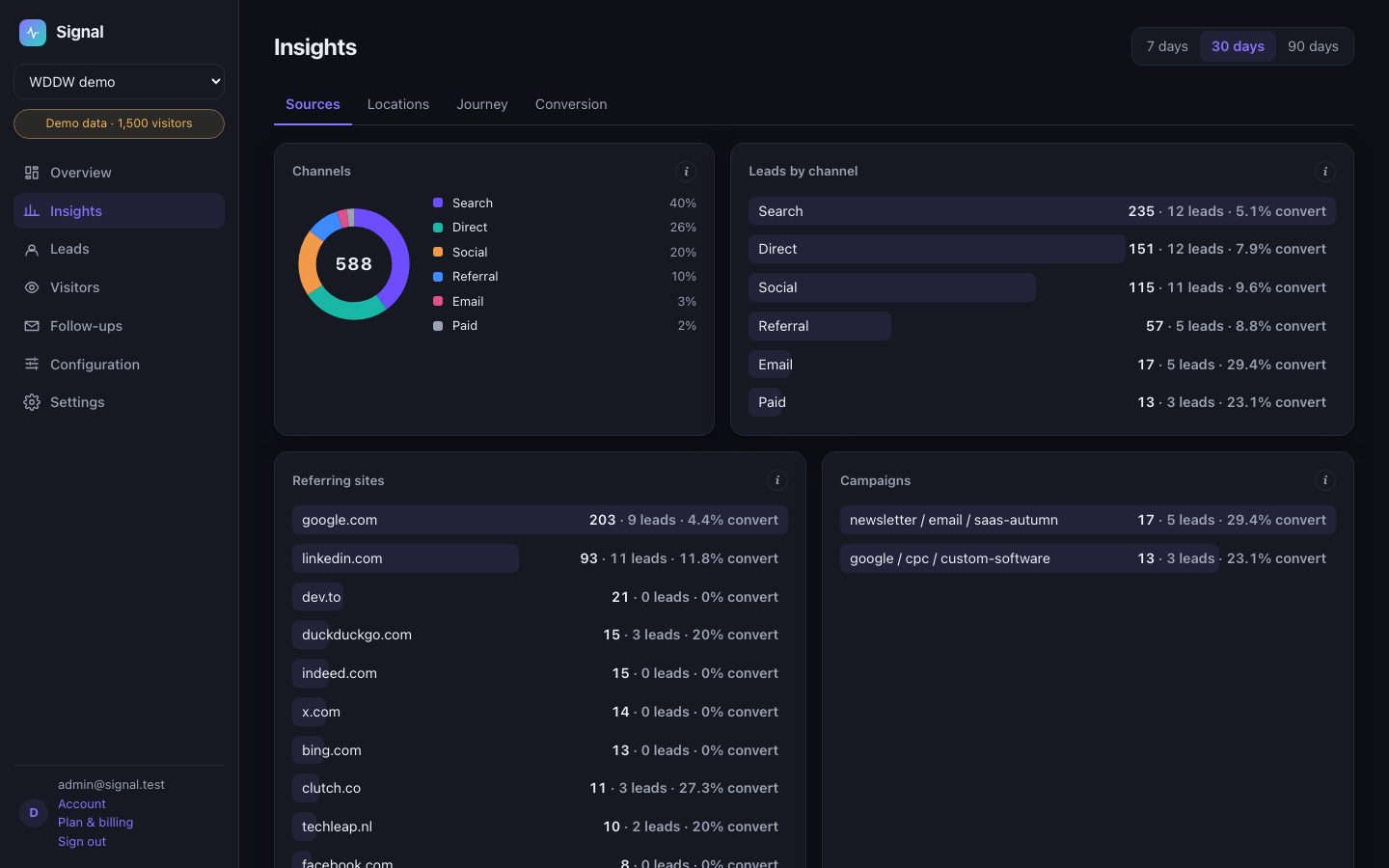Click the Direct teal legend swatch
Image resolution: width=1389 pixels, height=868 pixels.
point(438,228)
